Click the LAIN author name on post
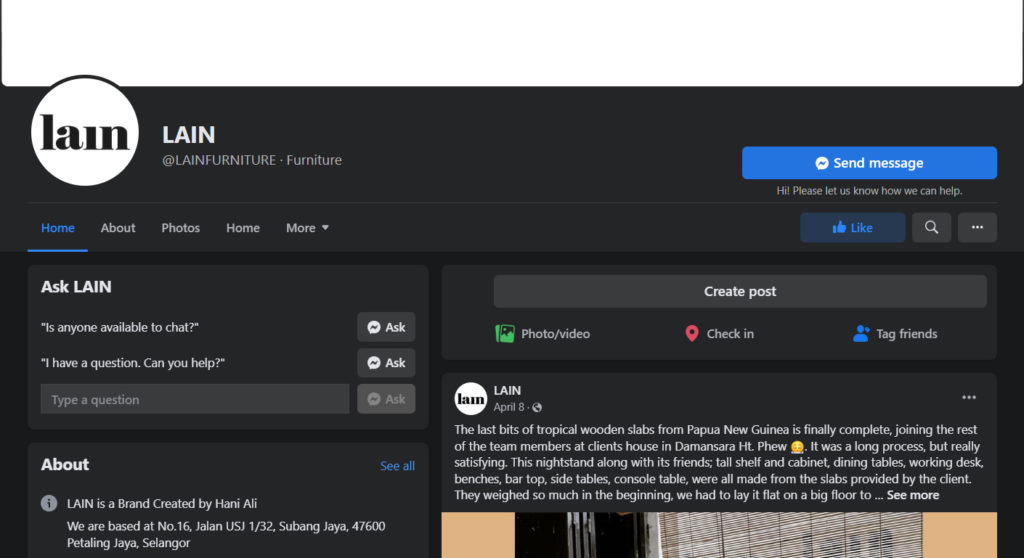 click(507, 390)
